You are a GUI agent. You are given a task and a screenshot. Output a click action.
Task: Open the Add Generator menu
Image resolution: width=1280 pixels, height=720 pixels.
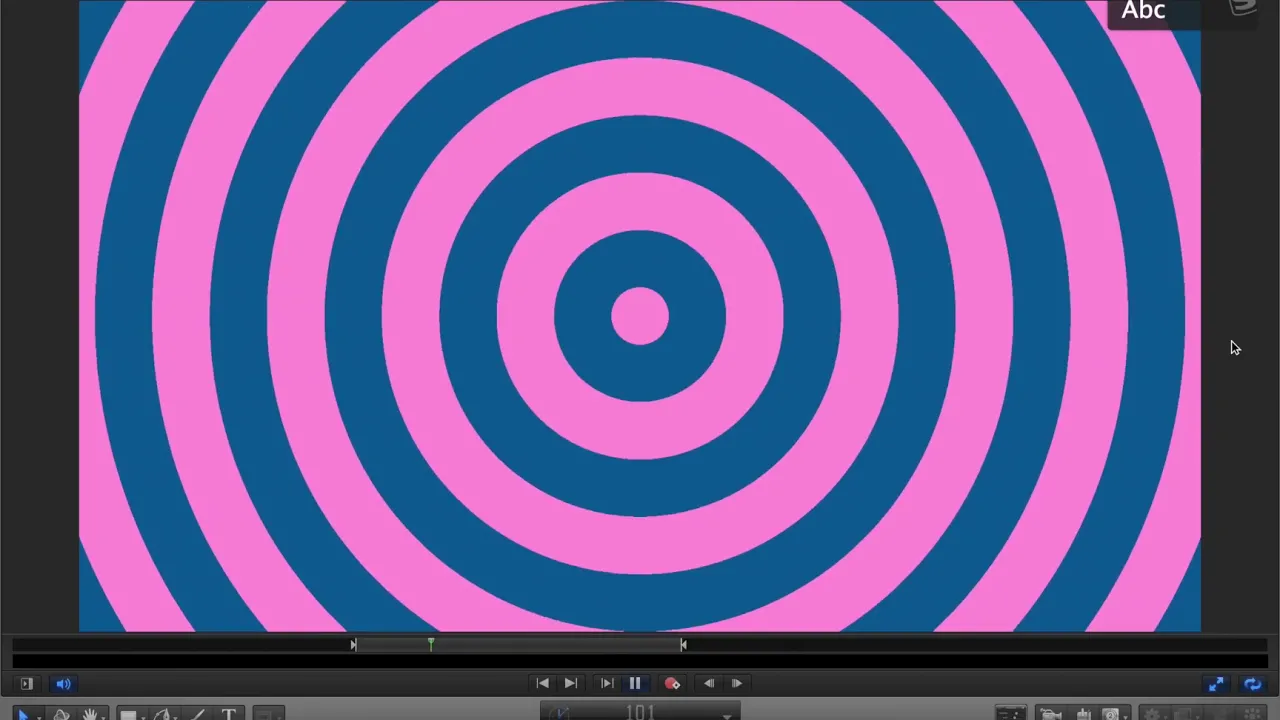[x=1112, y=714]
